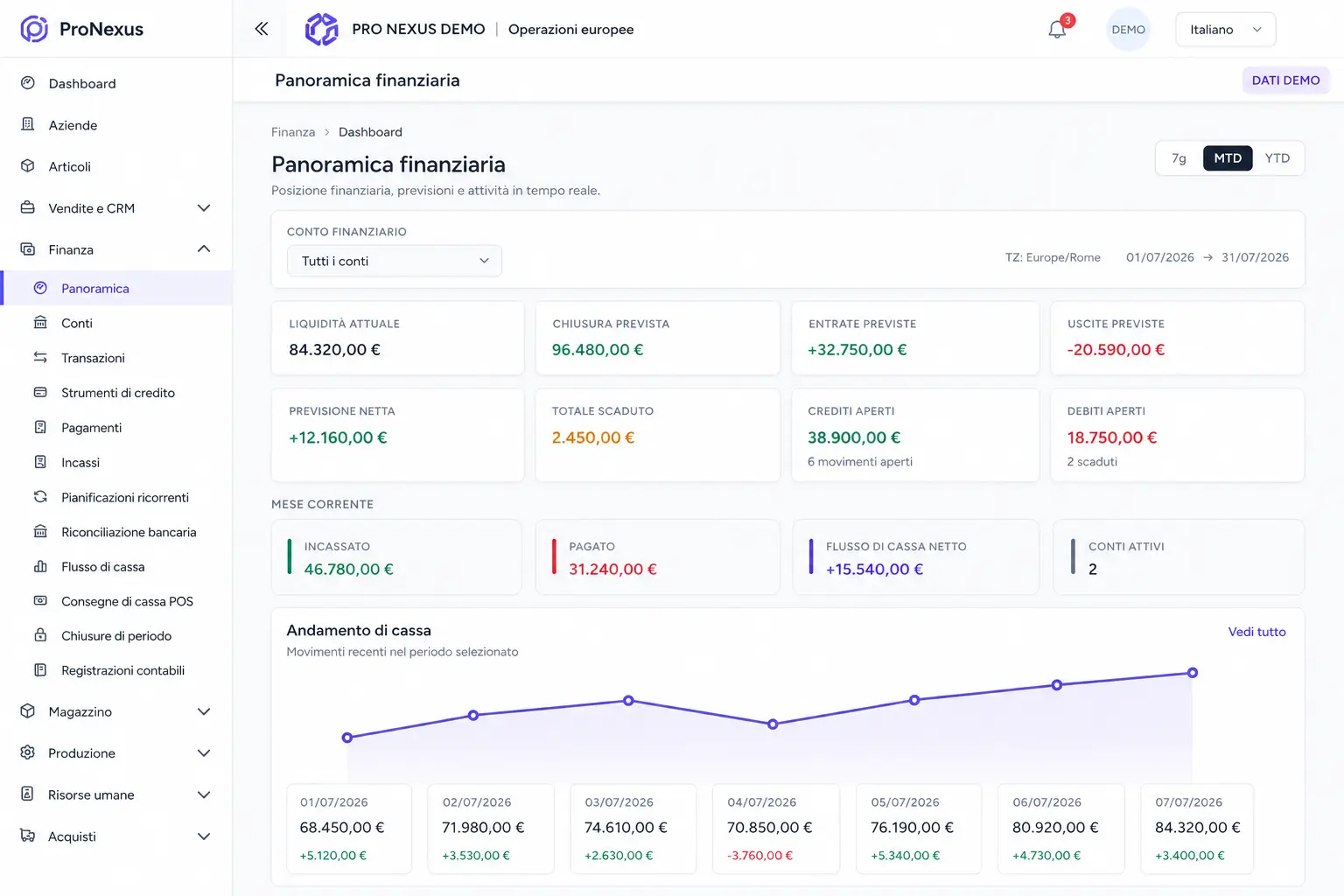
Task: Click the Pianificazioni ricorrenti refresh icon
Action: pyautogui.click(x=40, y=497)
